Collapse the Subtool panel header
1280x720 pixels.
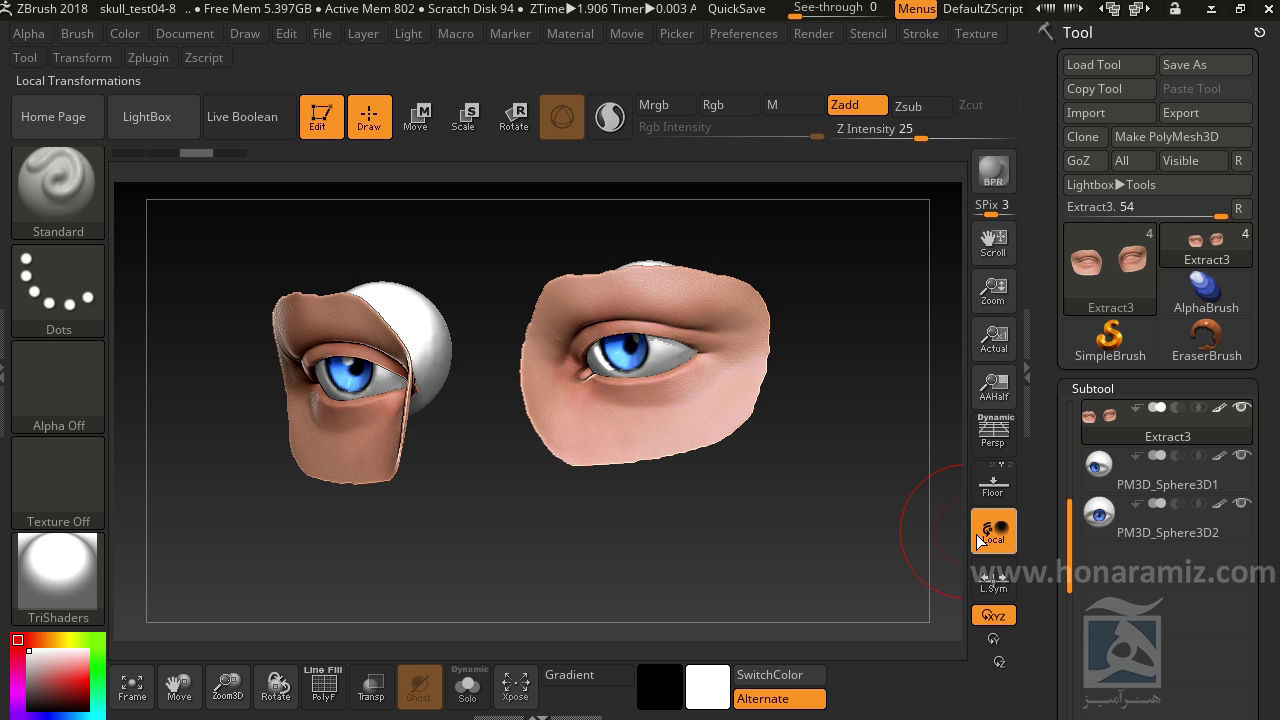pyautogui.click(x=1093, y=389)
